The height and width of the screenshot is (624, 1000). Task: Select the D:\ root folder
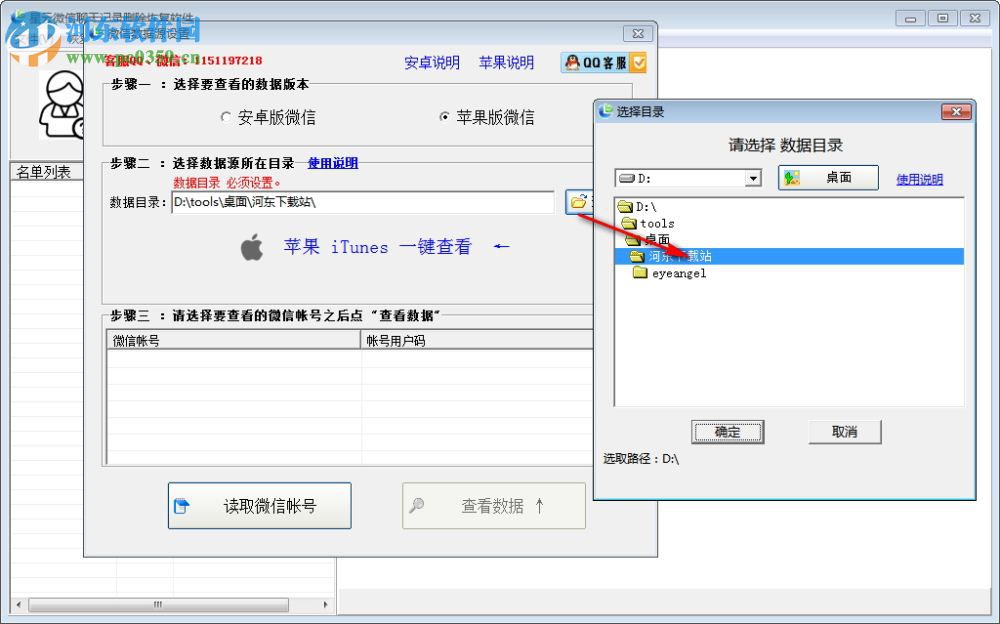click(638, 207)
